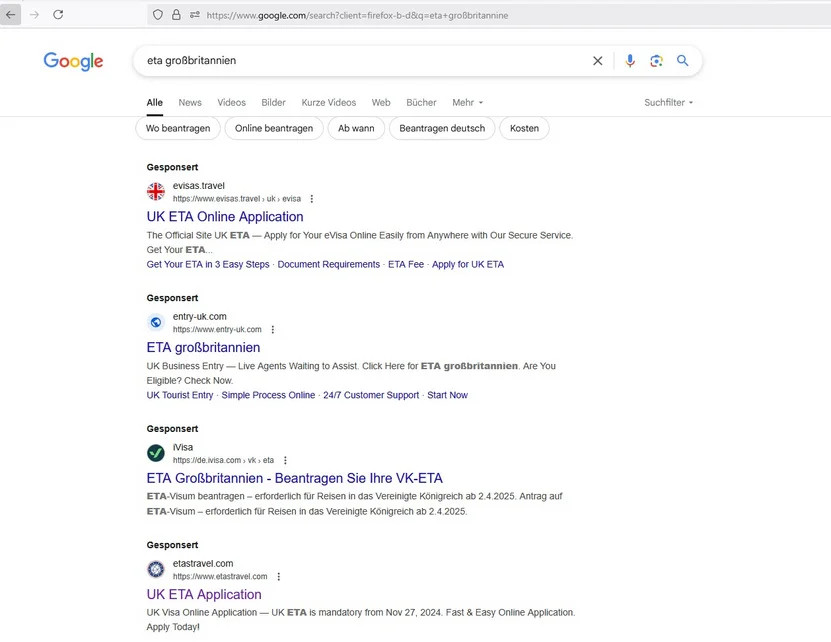Click the 'Beantragen deutsch' suggestion chip
The width and height of the screenshot is (831, 642).
coord(442,128)
